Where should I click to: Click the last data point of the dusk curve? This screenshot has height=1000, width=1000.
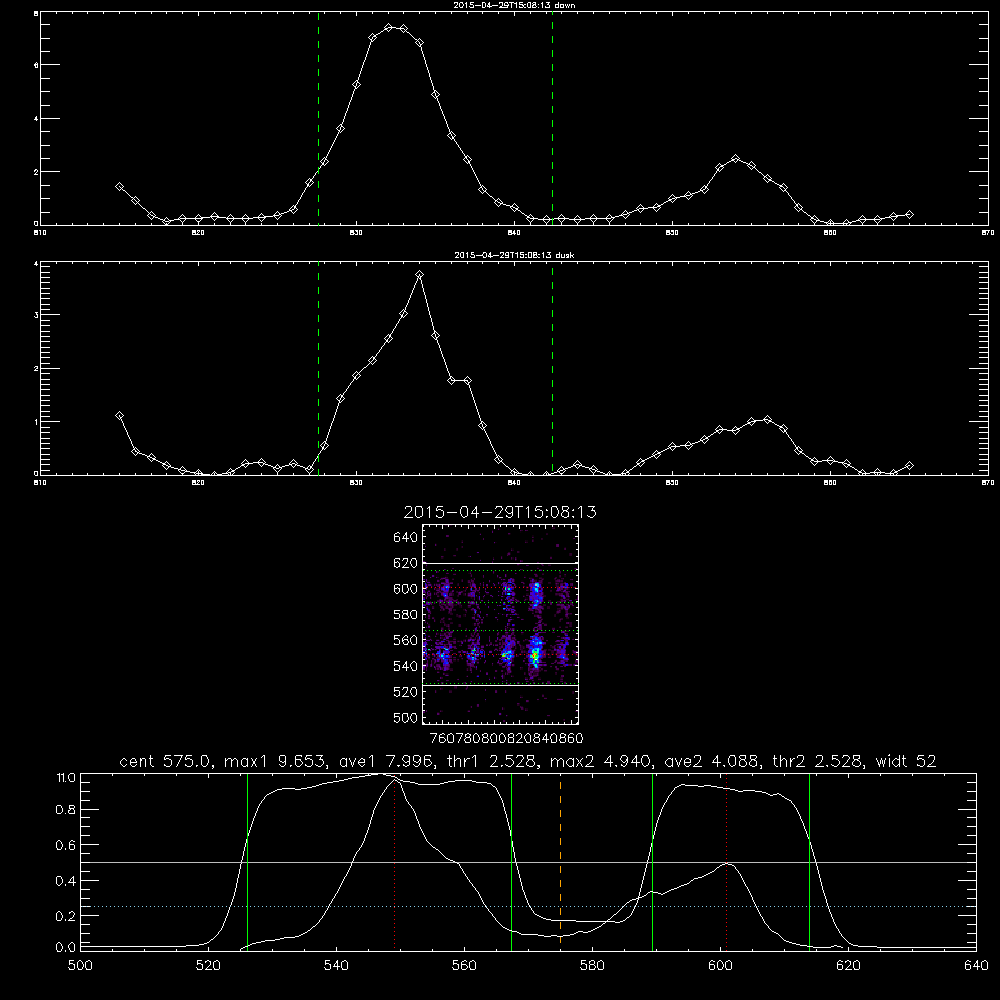point(909,466)
